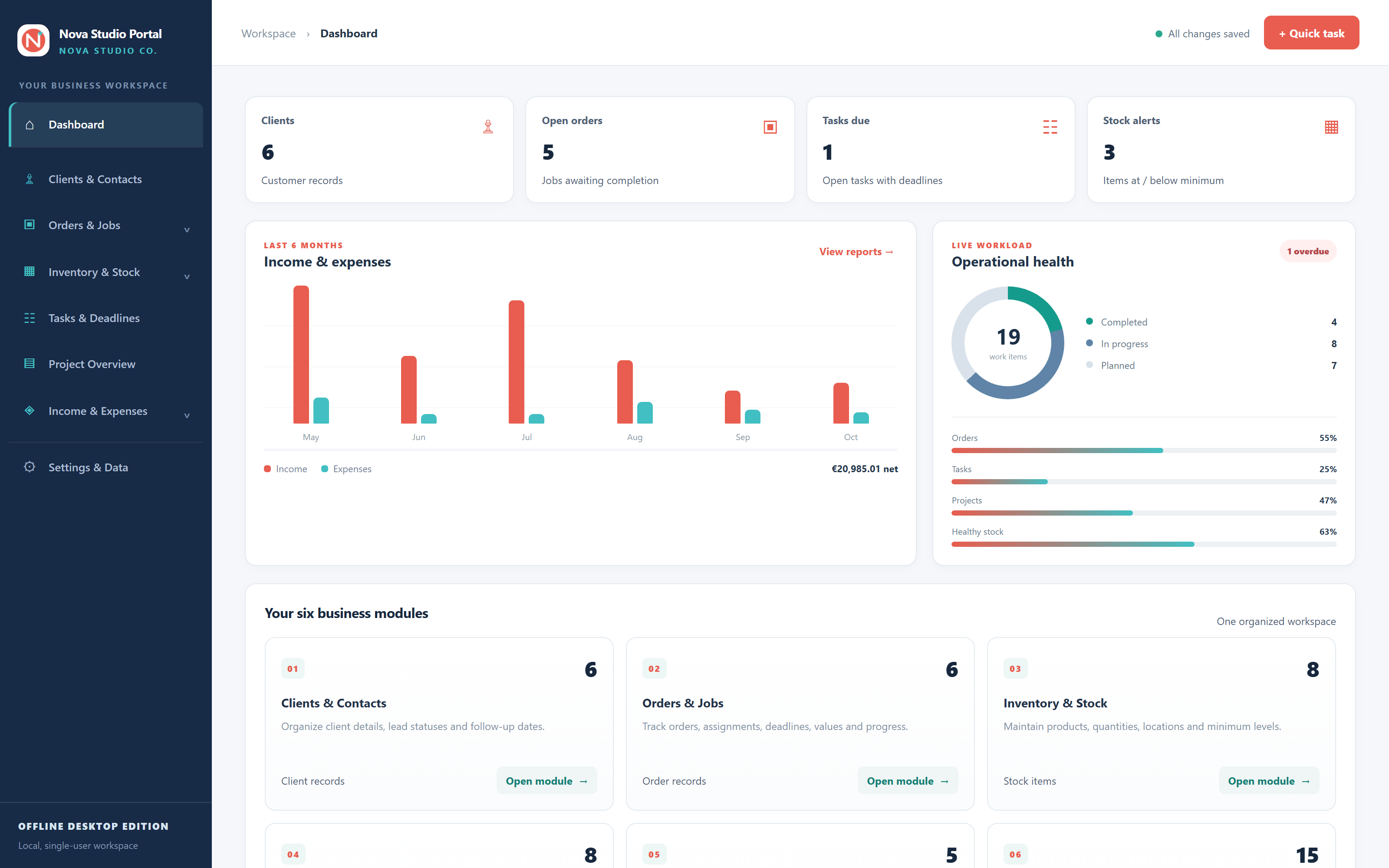1389x868 pixels.
Task: Click the All changes saved status
Action: 1202,33
